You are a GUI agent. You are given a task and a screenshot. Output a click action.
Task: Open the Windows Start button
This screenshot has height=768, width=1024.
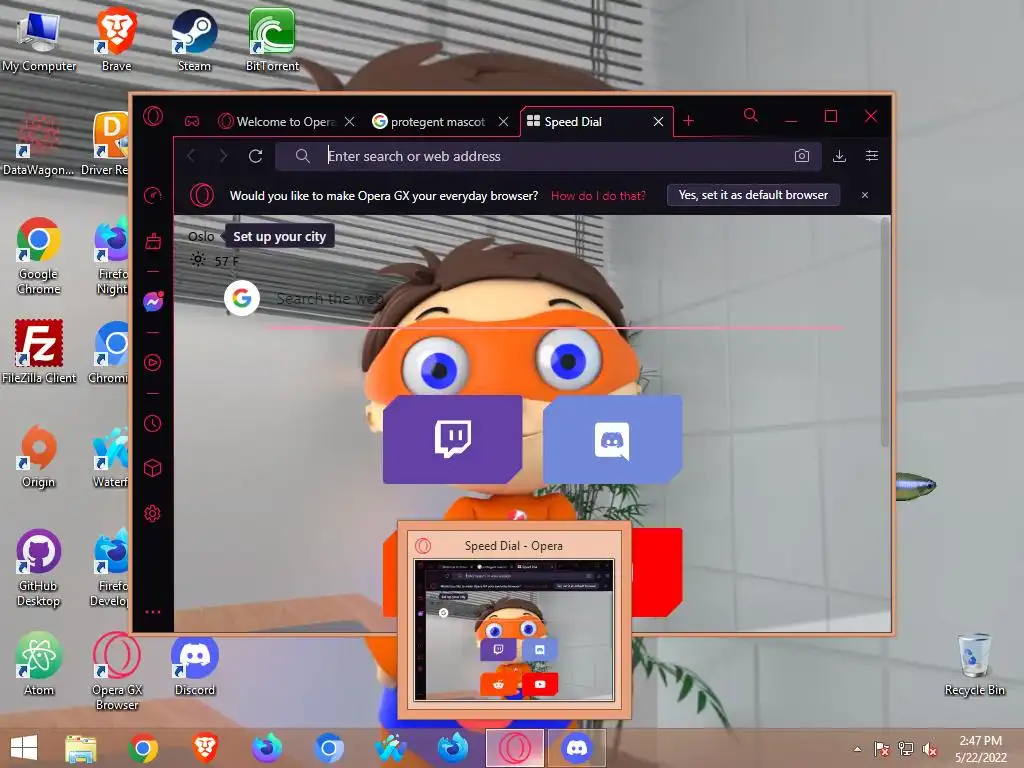click(24, 748)
